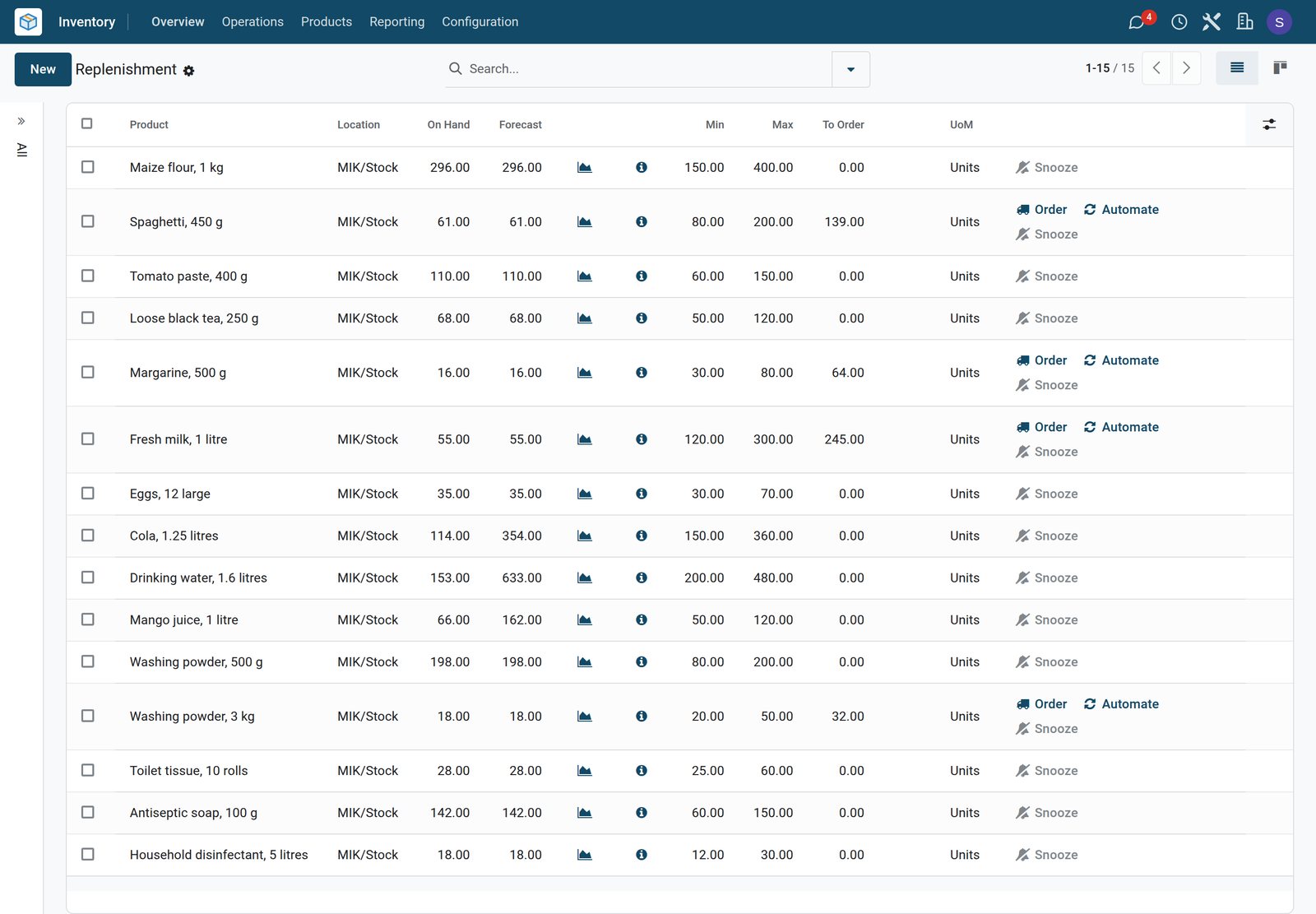The image size is (1316, 914).
Task: Click in the Search field
Action: [x=646, y=69]
